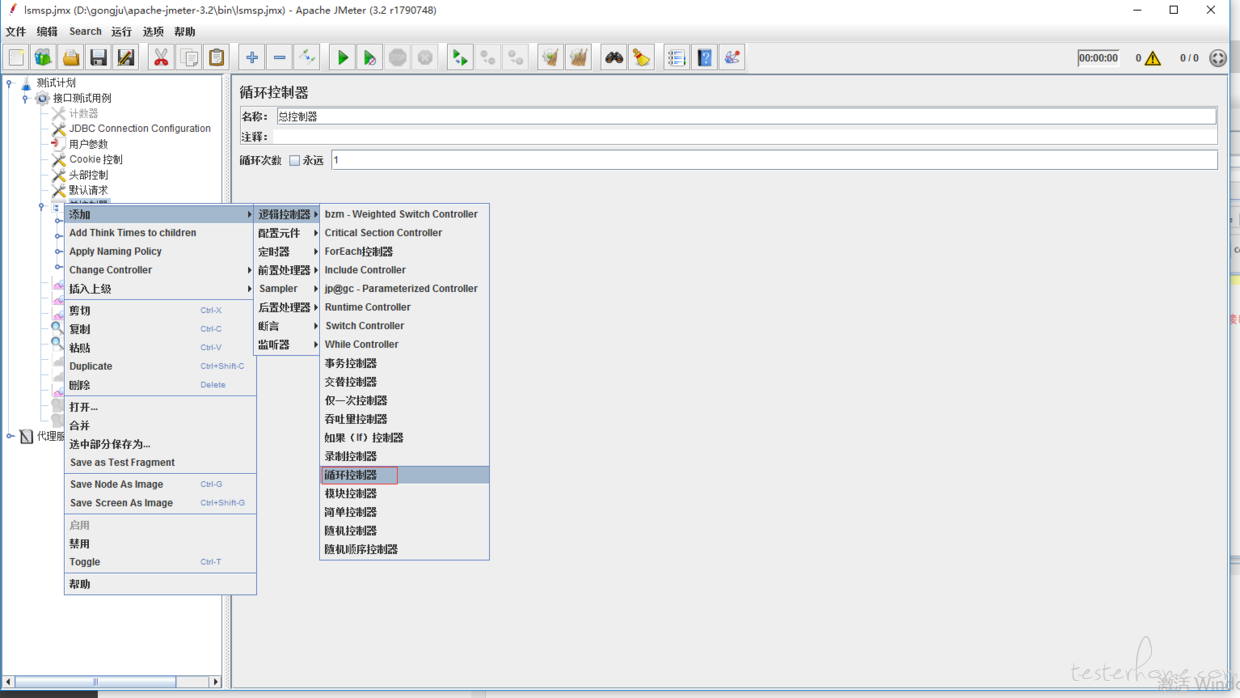Screen dimensions: 1240x698
Task: Pick 事务控制器 from the controller list
Action: pyautogui.click(x=404, y=363)
